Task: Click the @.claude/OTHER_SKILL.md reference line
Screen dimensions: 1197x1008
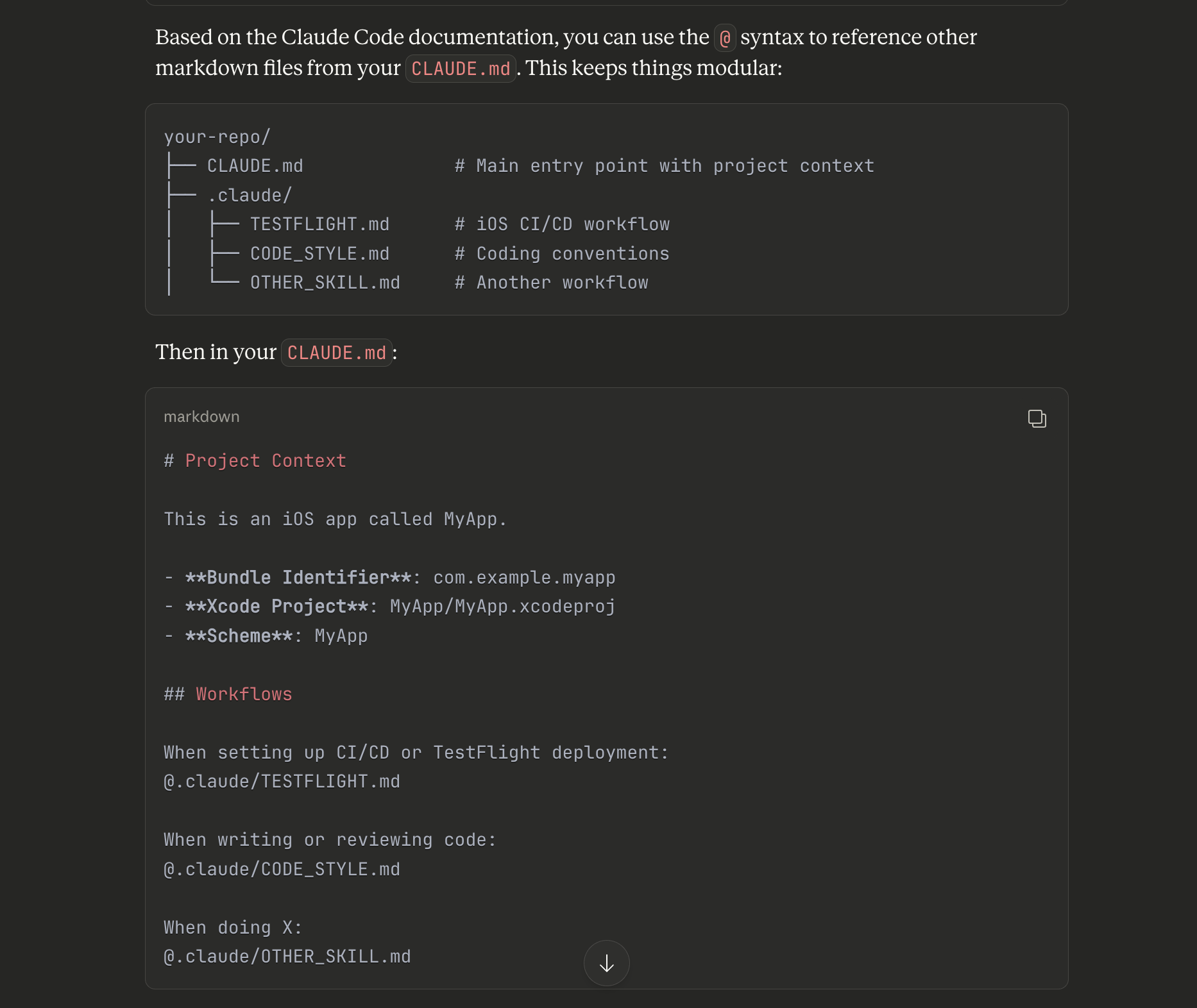Action: coord(287,957)
